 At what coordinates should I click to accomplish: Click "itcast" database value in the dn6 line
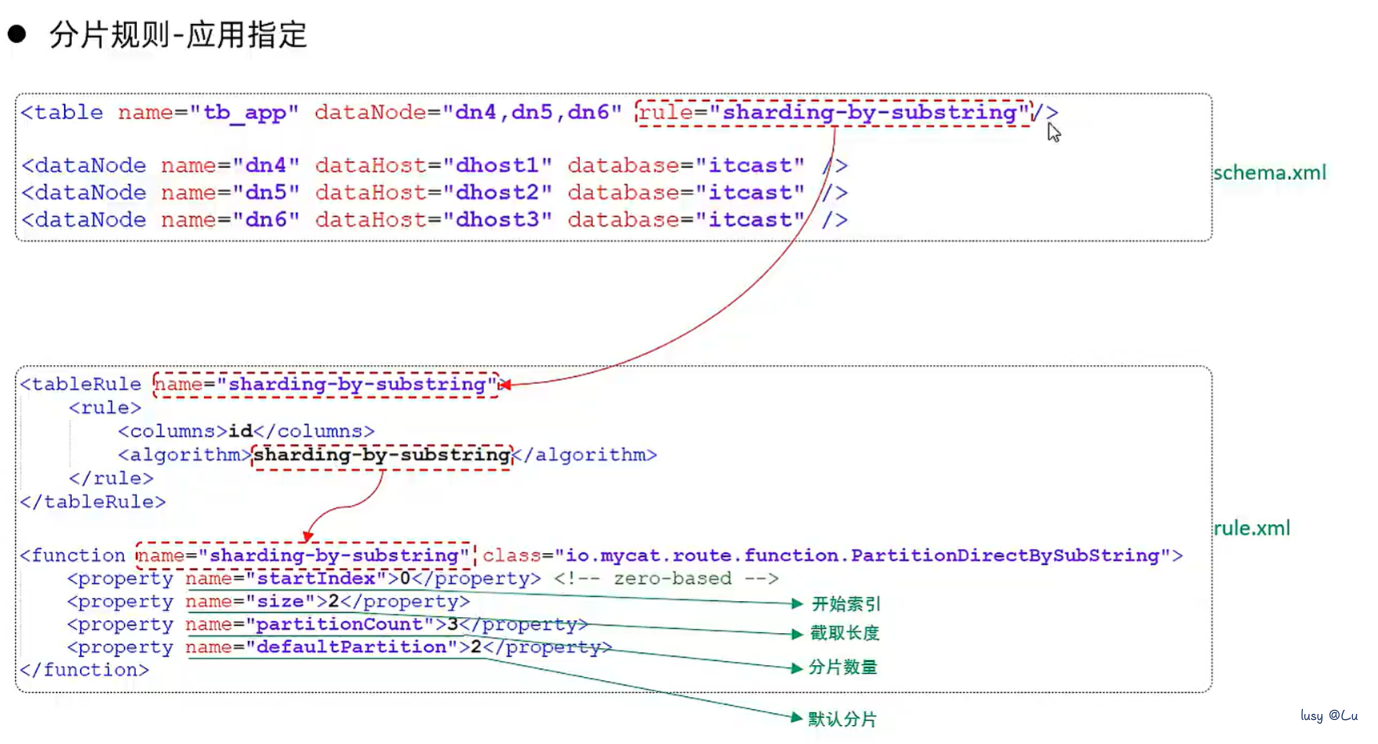[750, 220]
